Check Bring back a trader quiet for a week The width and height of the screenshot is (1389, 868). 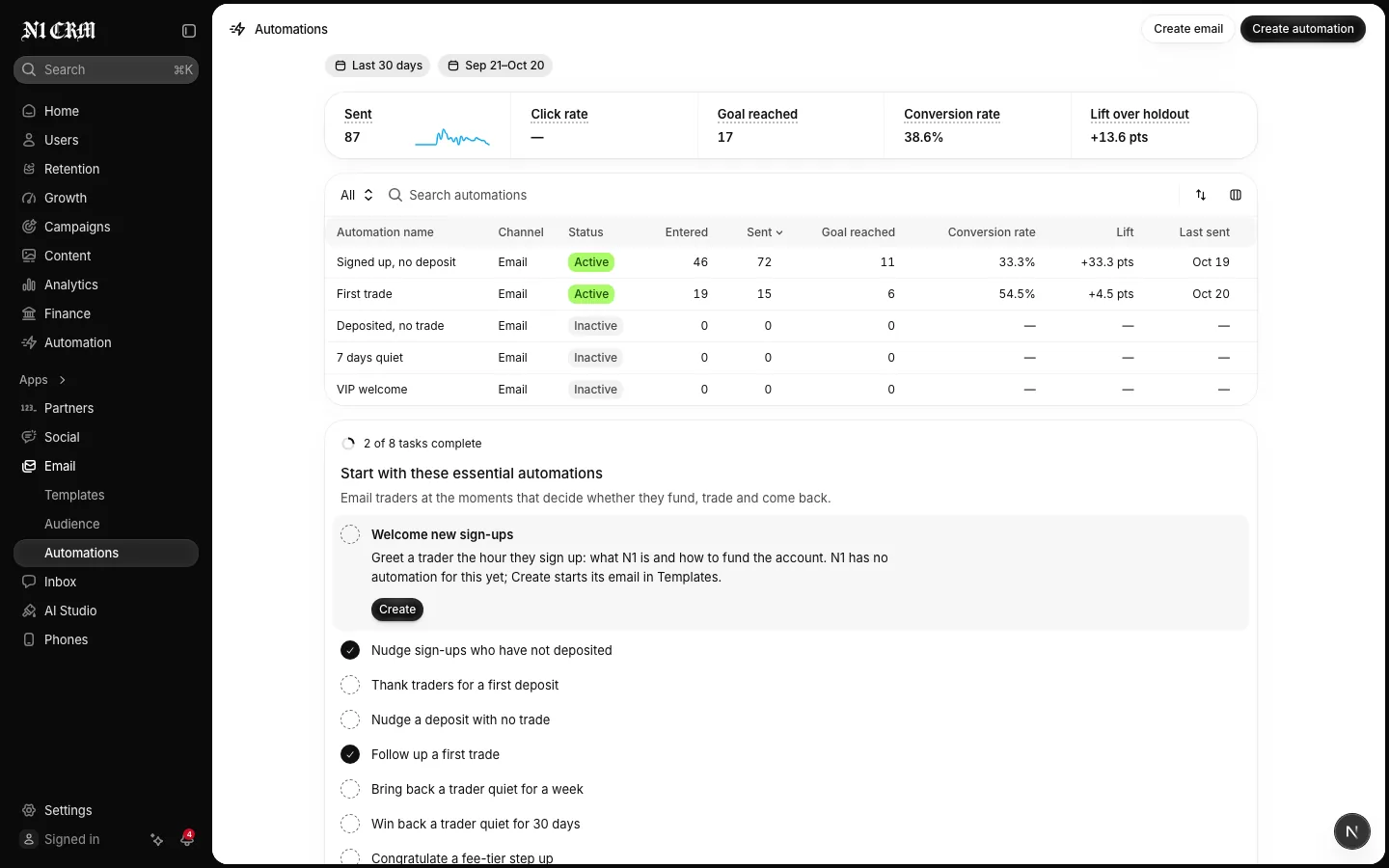click(x=350, y=789)
